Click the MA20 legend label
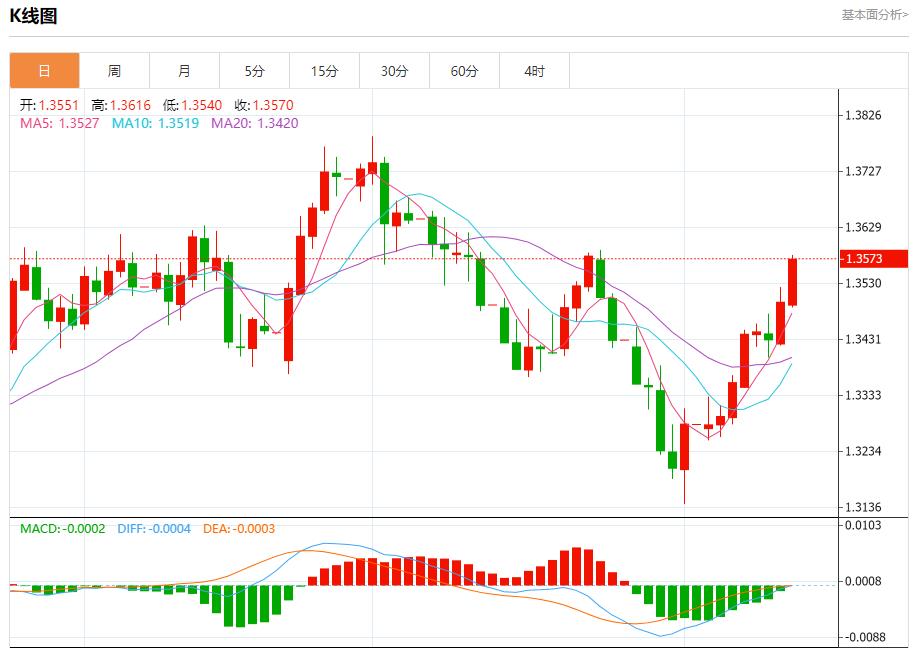916x648 pixels. point(254,123)
